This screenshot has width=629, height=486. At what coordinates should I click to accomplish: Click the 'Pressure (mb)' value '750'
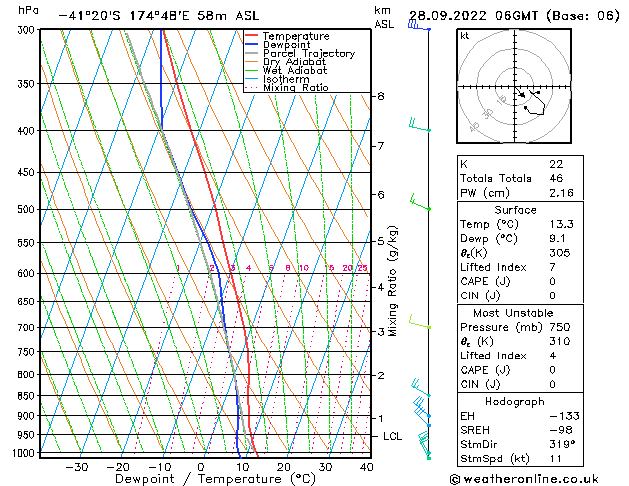tap(560, 327)
